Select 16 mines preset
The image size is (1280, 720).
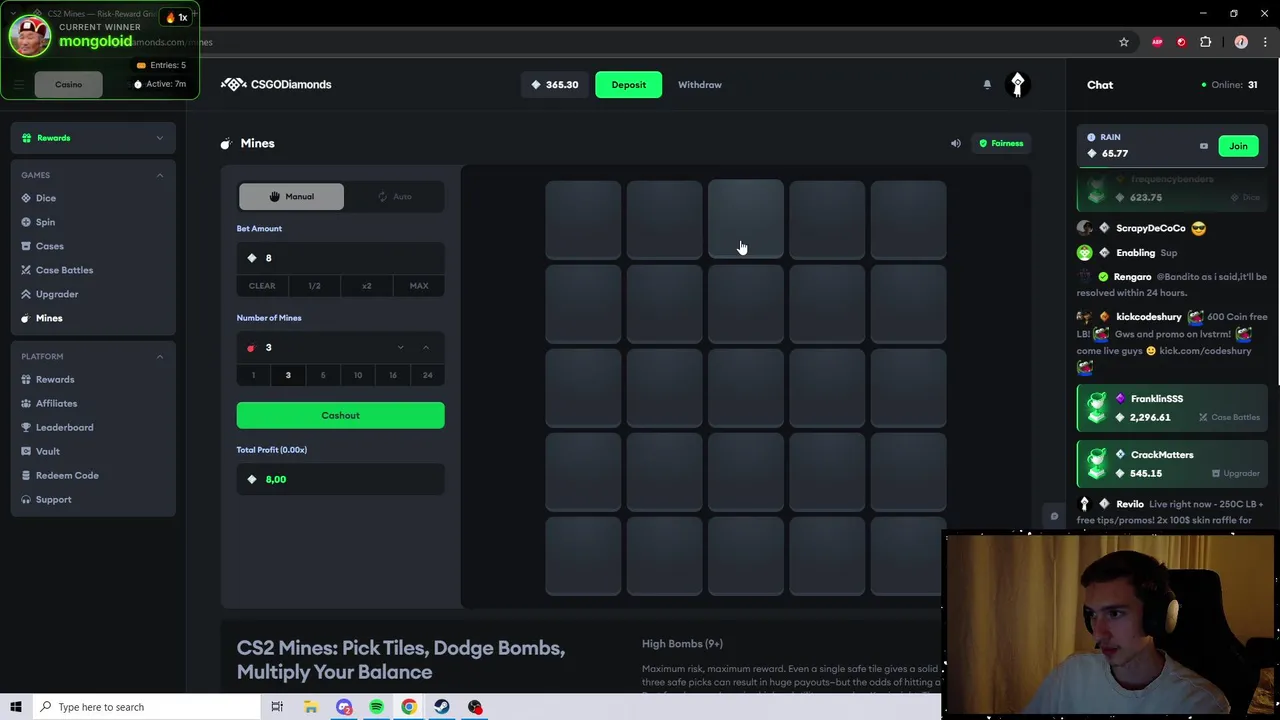coord(393,375)
